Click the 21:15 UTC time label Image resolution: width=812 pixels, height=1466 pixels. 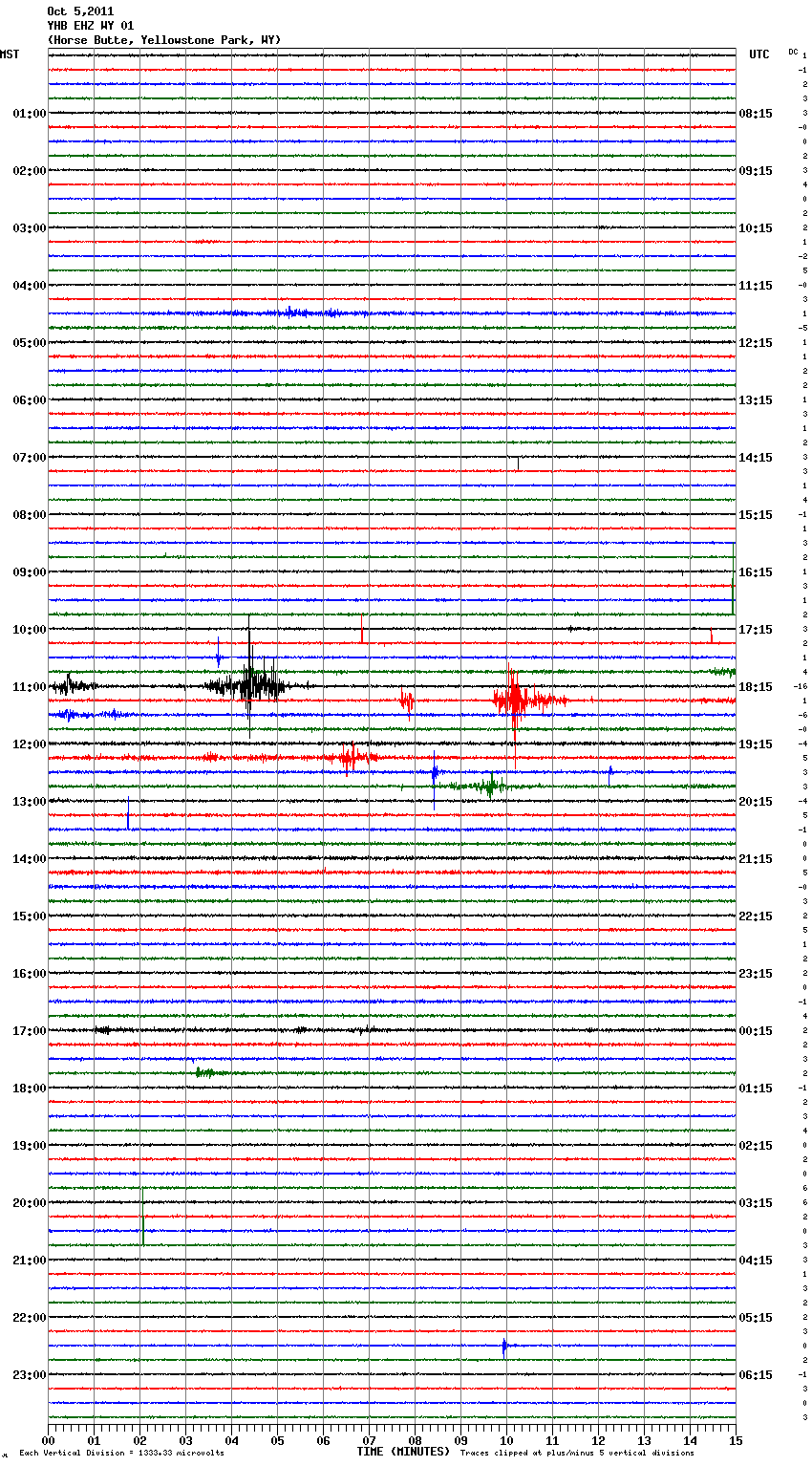756,859
